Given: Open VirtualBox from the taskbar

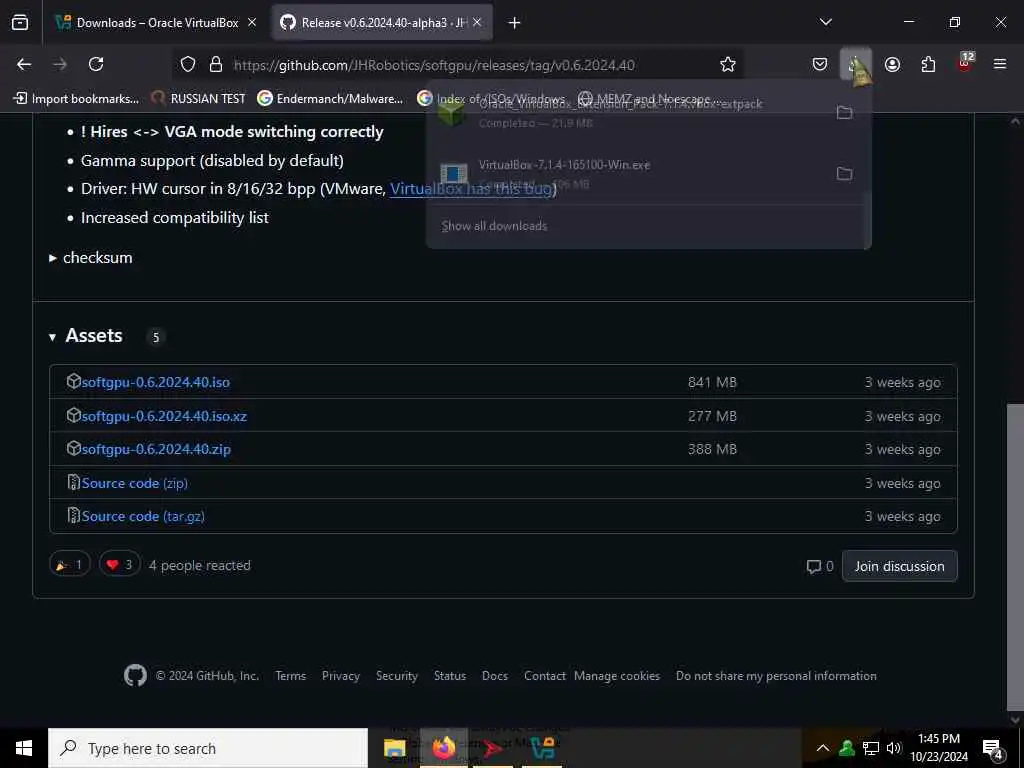Looking at the screenshot, I should (x=543, y=748).
